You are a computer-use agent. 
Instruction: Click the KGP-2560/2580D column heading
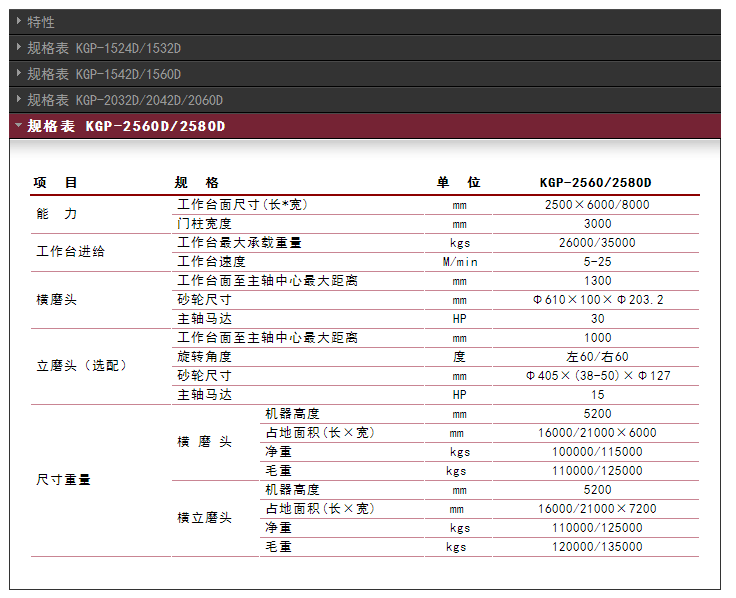click(596, 183)
